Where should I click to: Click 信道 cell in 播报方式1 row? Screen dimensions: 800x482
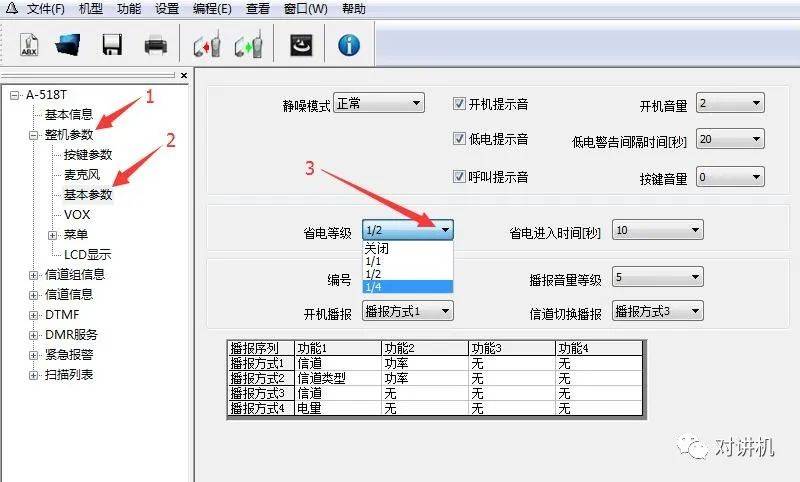tap(338, 363)
